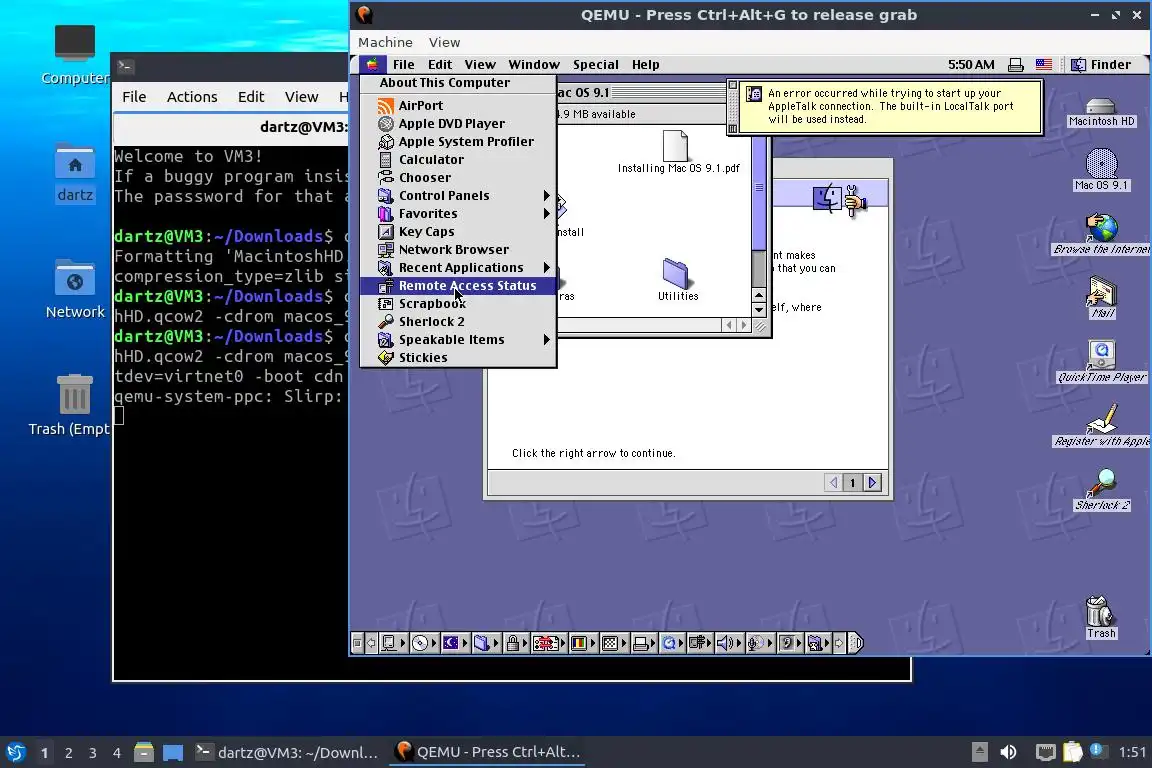Open Keychain lock control strip module
Image resolution: width=1152 pixels, height=768 pixels.
click(x=516, y=643)
